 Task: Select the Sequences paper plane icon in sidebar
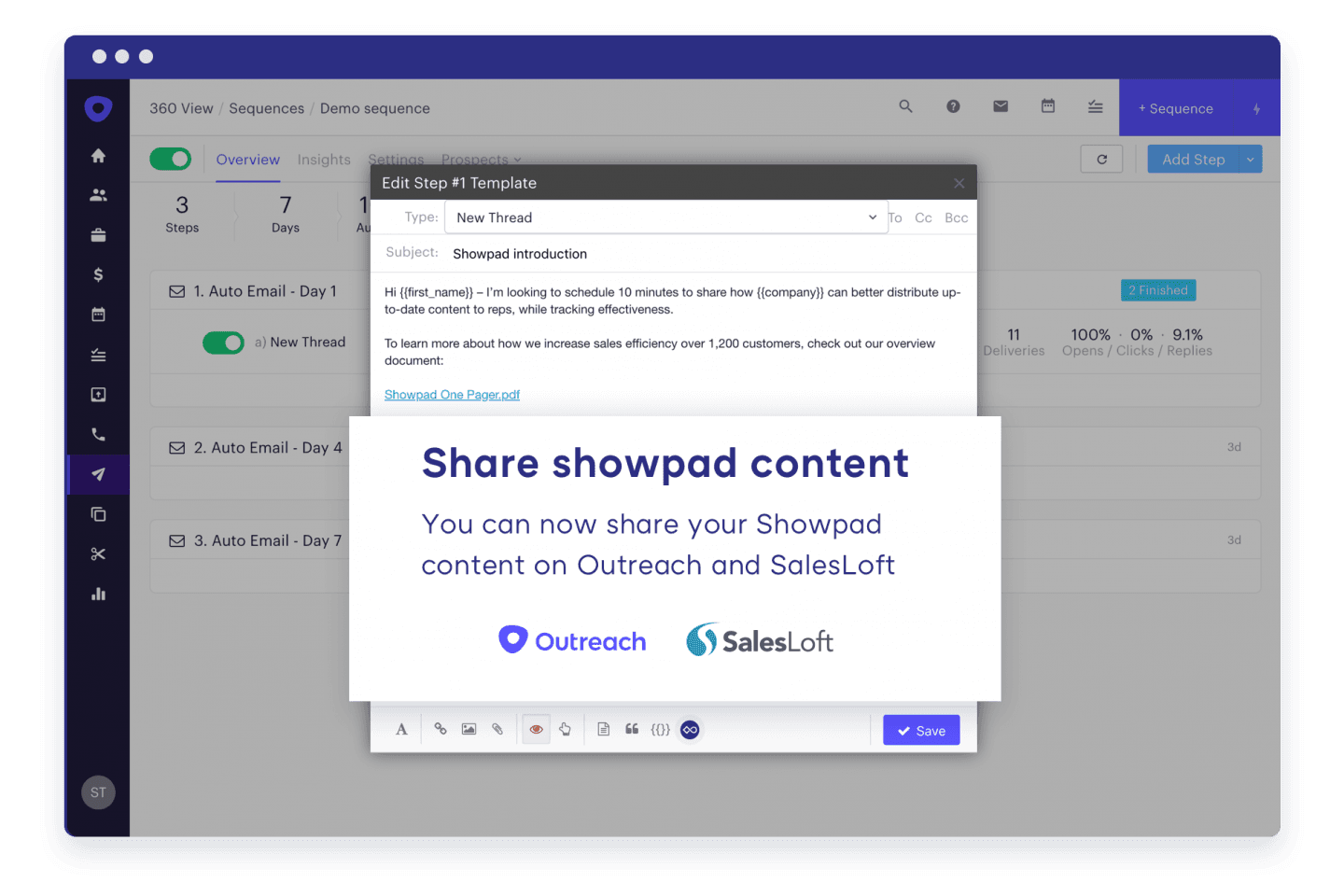click(x=98, y=473)
